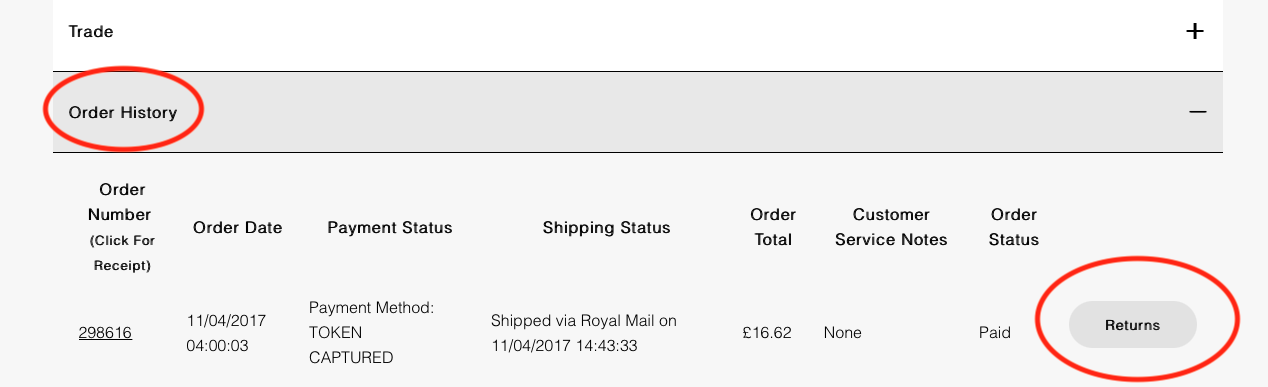Image resolution: width=1268 pixels, height=387 pixels.
Task: Open receipt for order 298616
Action: 105,332
